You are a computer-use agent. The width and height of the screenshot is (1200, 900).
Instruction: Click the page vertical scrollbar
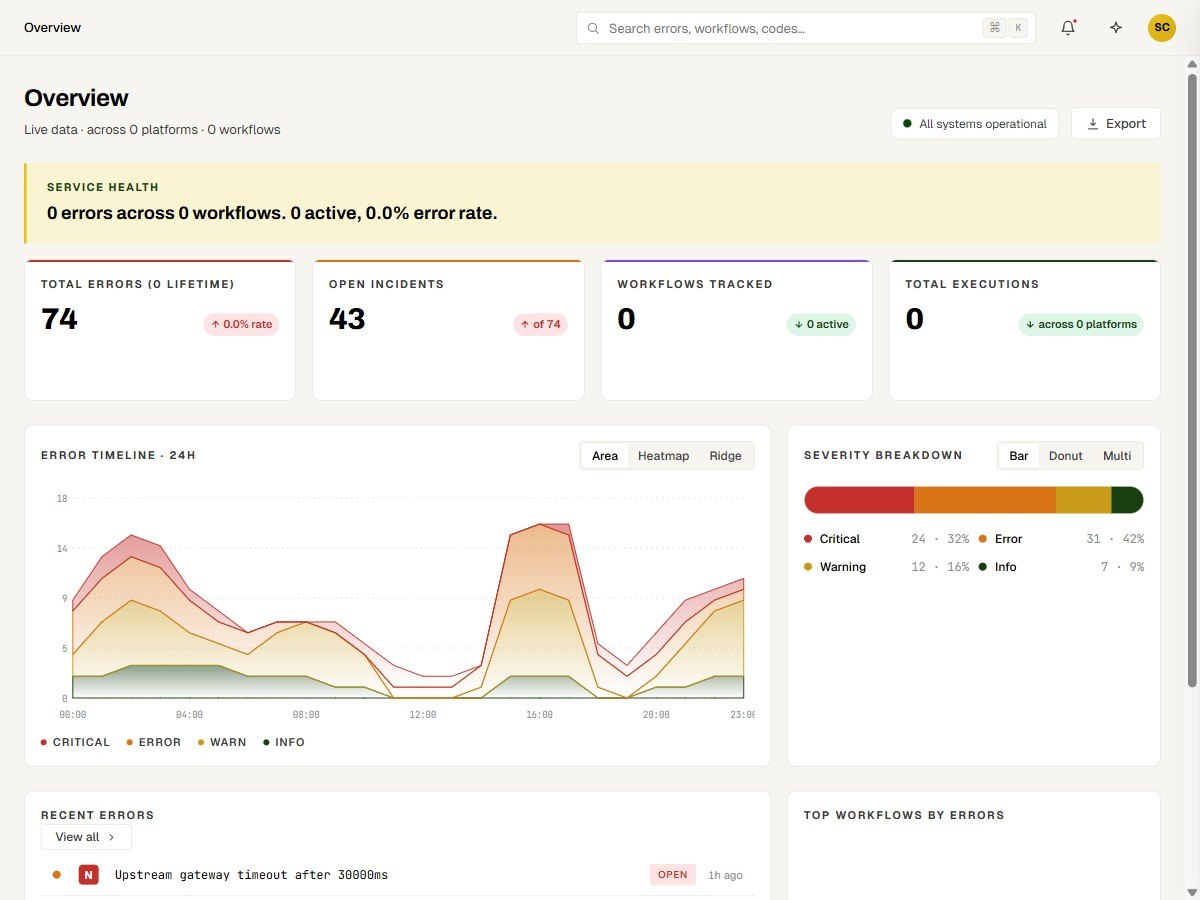(x=1192, y=380)
